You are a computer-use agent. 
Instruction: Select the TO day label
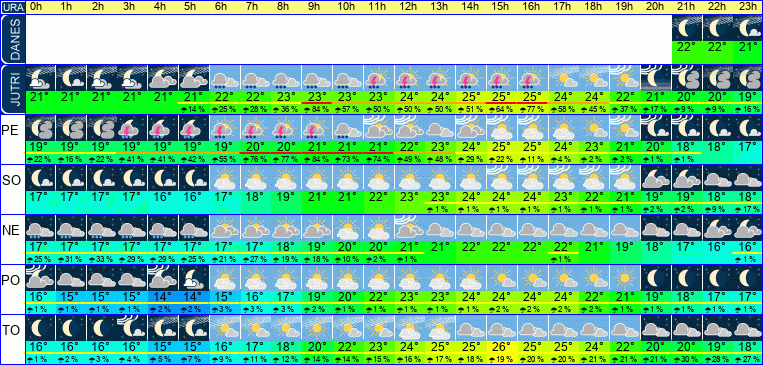[x=10, y=330]
